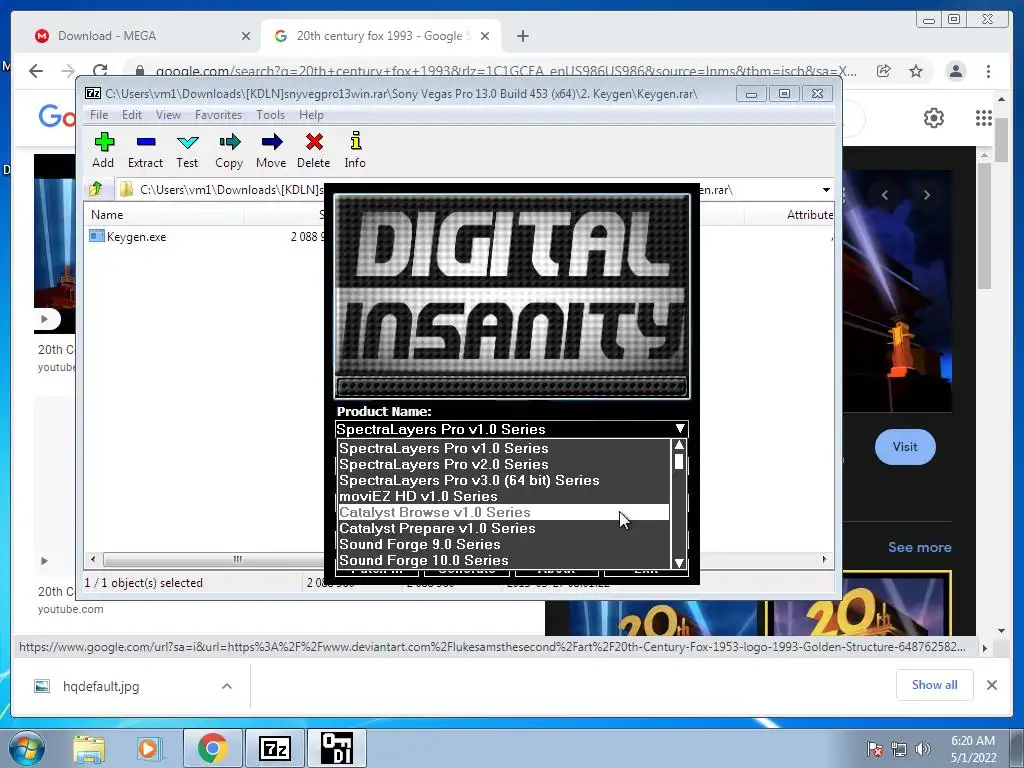Click the Info toolbar icon in 7-Zip
The image size is (1024, 768).
tap(355, 150)
